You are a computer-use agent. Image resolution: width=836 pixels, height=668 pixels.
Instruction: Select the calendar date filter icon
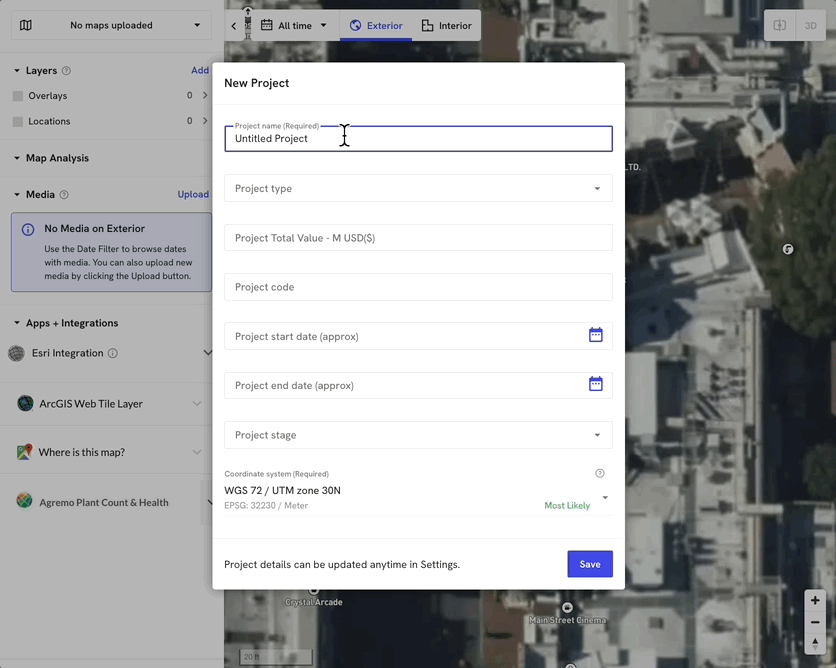point(265,24)
